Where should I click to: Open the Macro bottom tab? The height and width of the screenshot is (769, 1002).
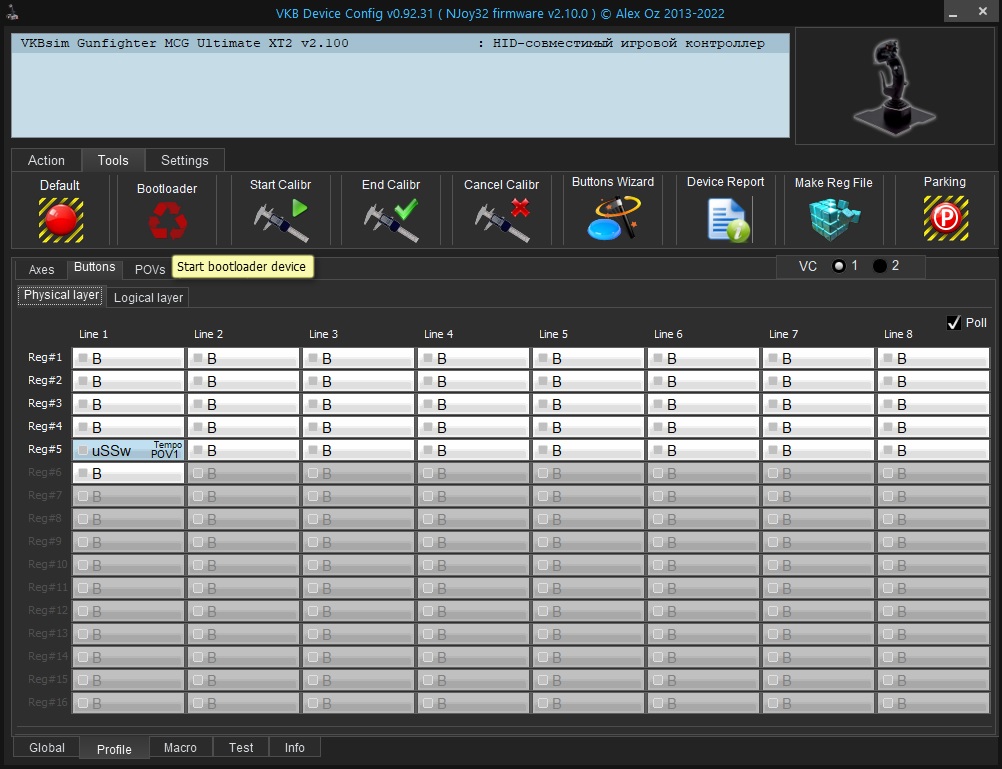tap(180, 748)
